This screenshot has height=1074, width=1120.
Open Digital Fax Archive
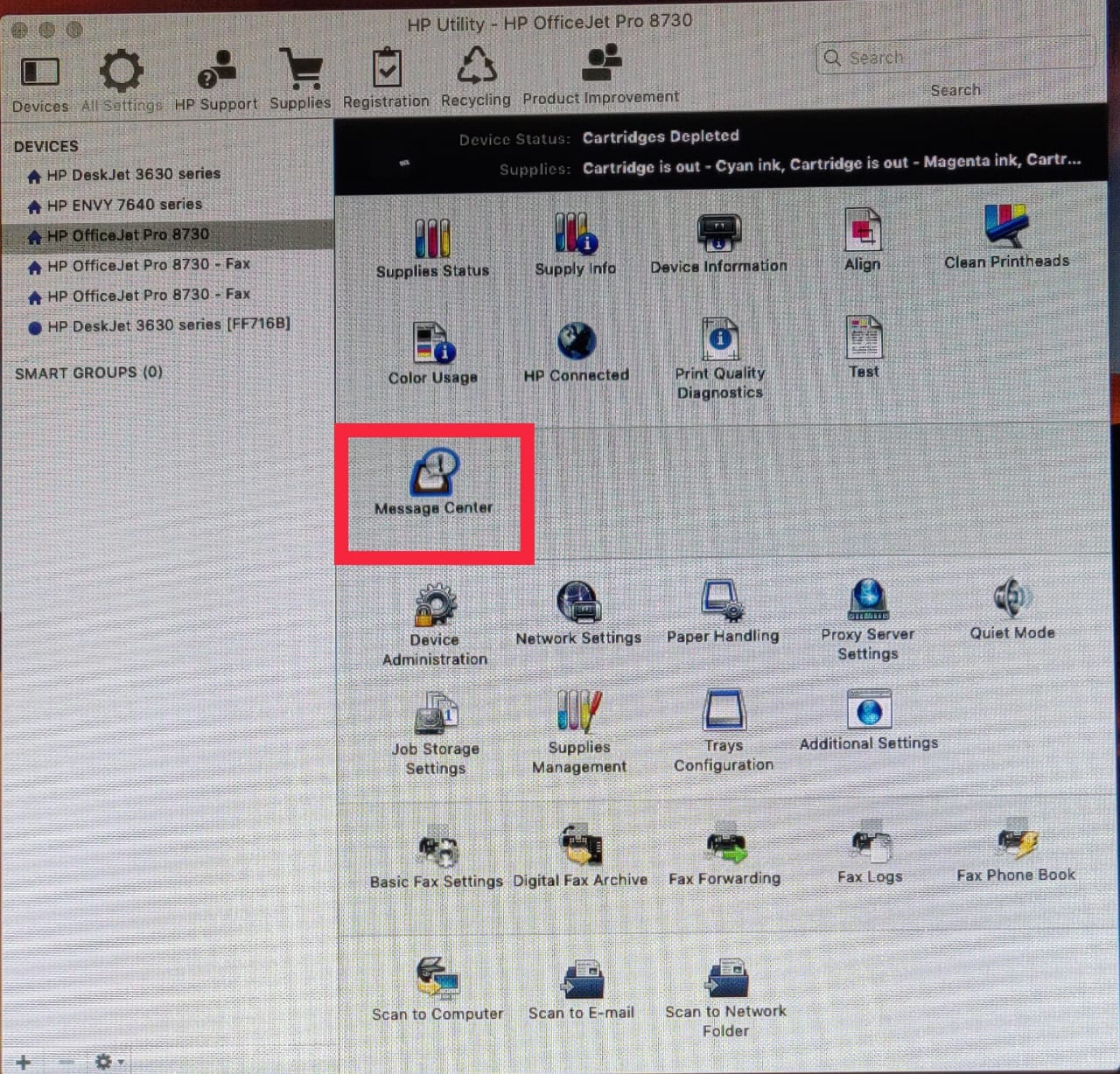click(580, 856)
